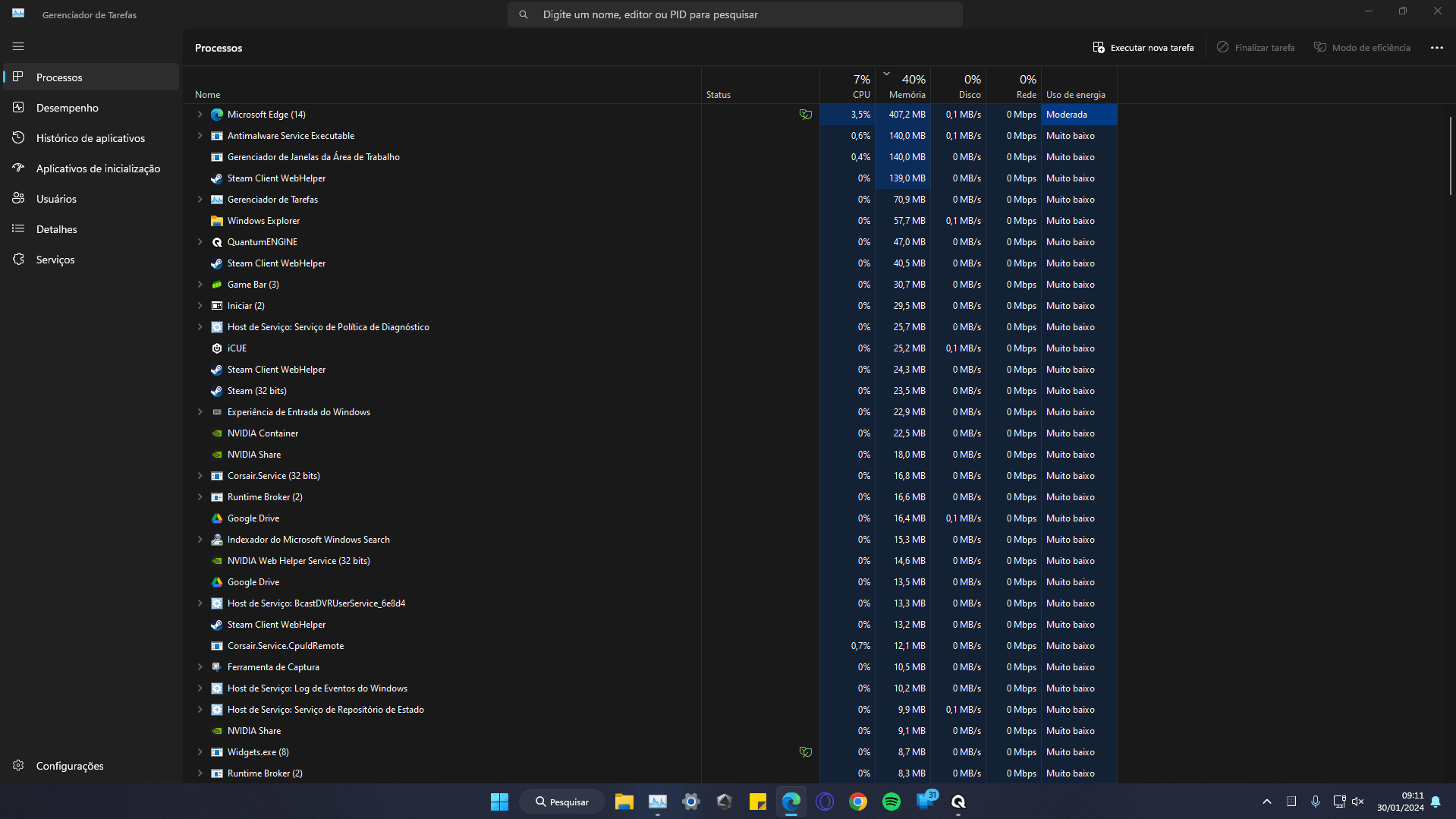The height and width of the screenshot is (819, 1456).
Task: Expand Antimalware Service Executable row
Action: [200, 136]
